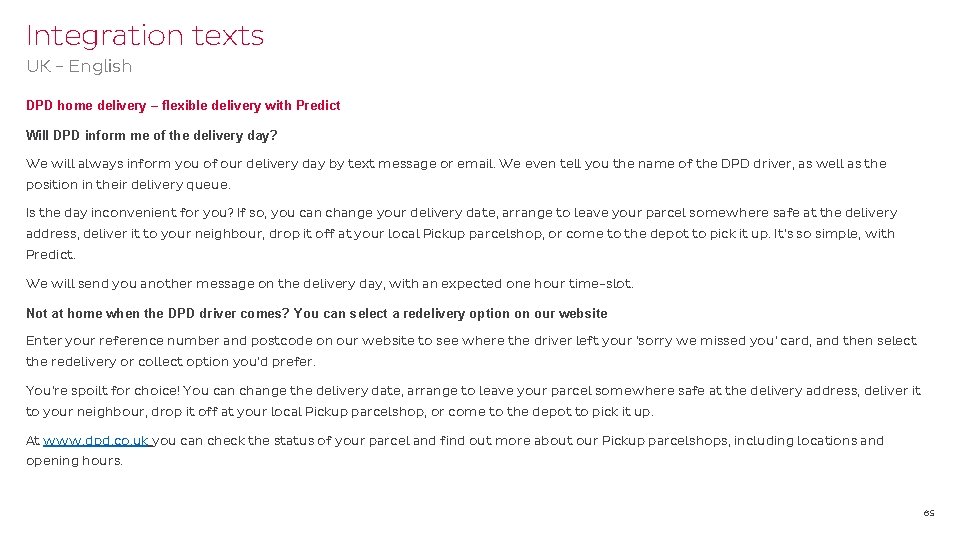Click 'position in their delivery queue' line

pos(128,184)
